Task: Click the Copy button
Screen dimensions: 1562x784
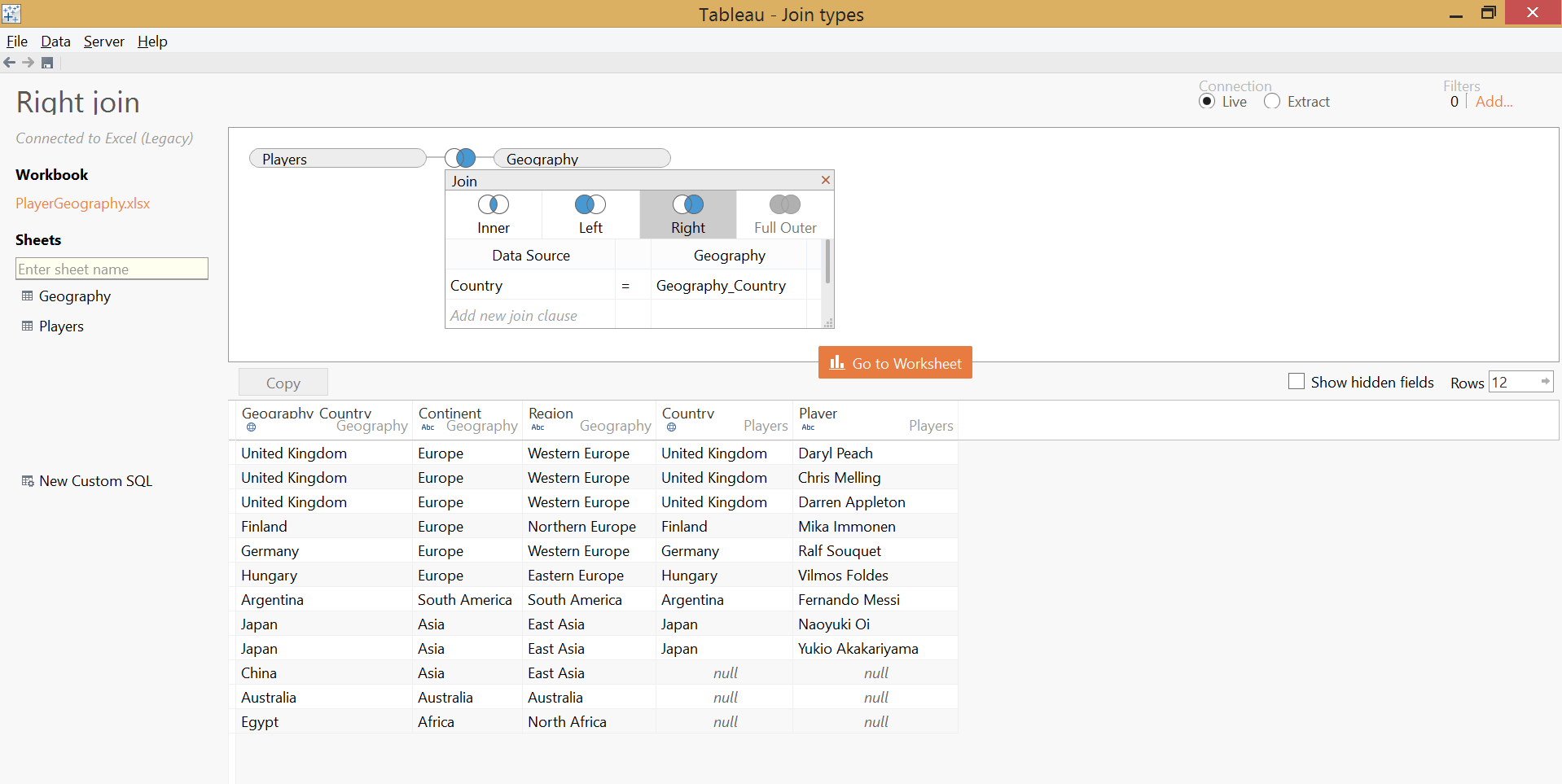Action: click(x=283, y=382)
